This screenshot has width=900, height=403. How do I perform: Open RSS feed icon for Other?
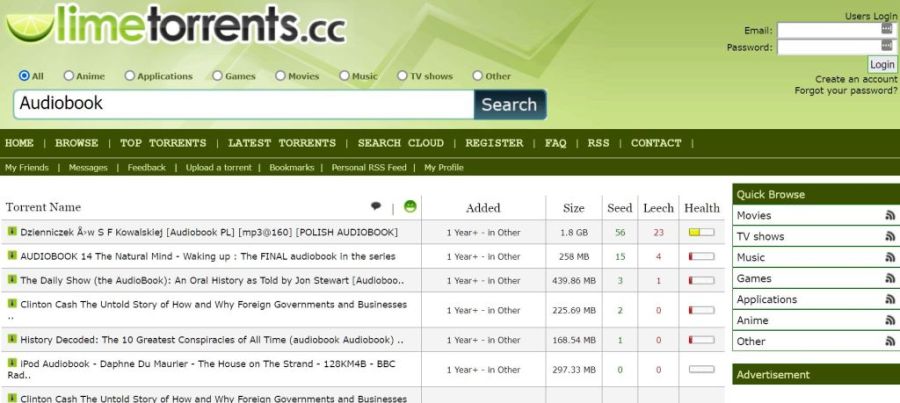tap(890, 342)
